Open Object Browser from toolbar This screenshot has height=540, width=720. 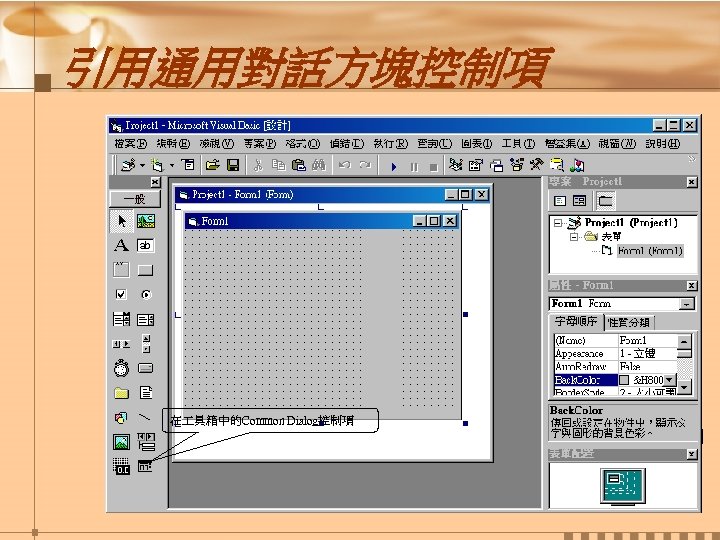pos(517,165)
